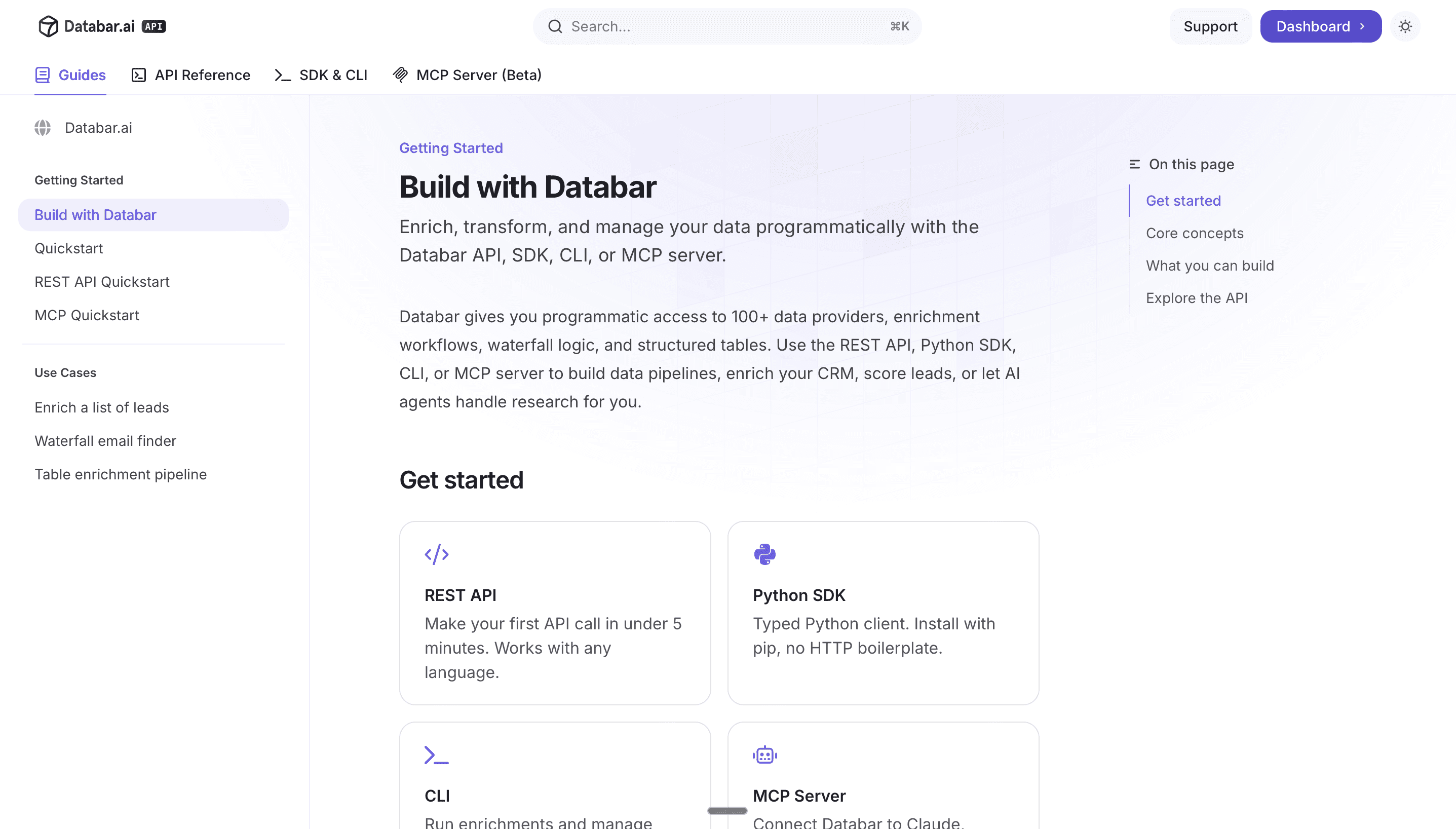Click the globe icon beside Databar.ai in sidebar

pos(43,128)
